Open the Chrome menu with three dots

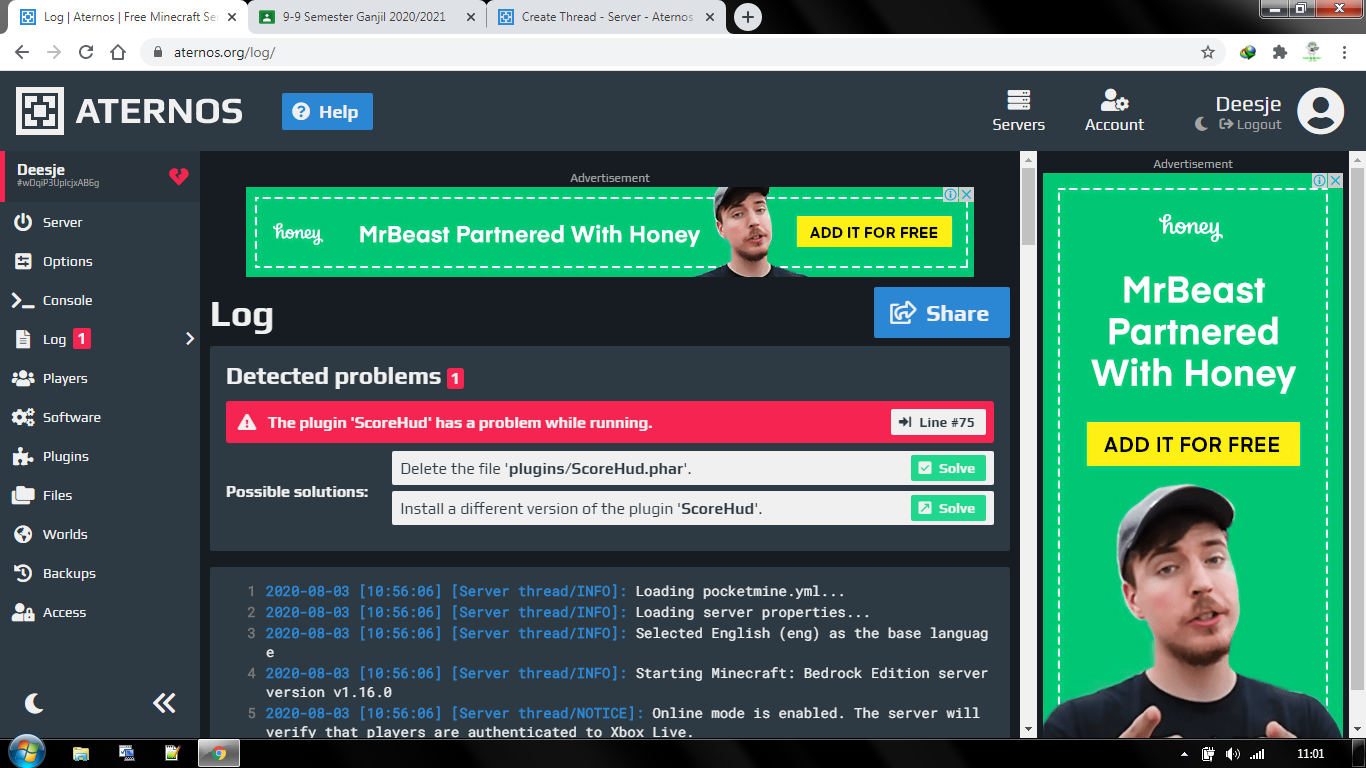click(1344, 52)
